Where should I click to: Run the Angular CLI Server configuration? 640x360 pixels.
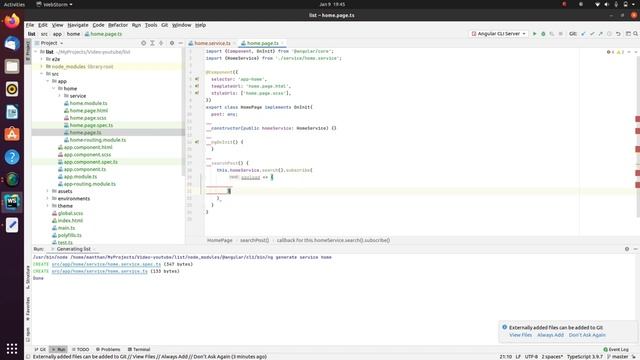coord(534,34)
